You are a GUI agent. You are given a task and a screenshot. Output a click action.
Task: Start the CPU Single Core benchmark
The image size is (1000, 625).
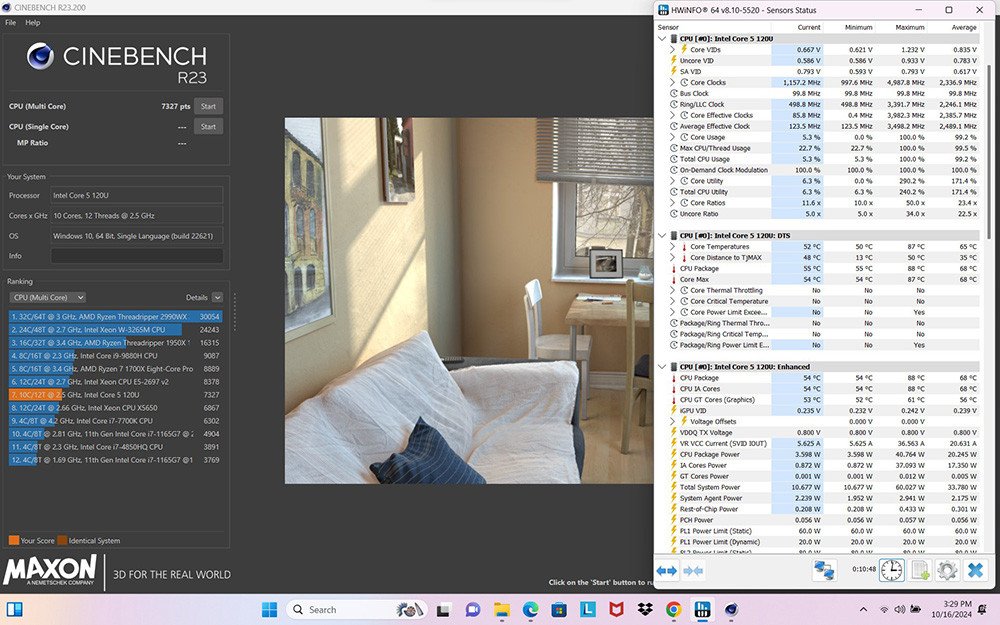click(x=209, y=126)
